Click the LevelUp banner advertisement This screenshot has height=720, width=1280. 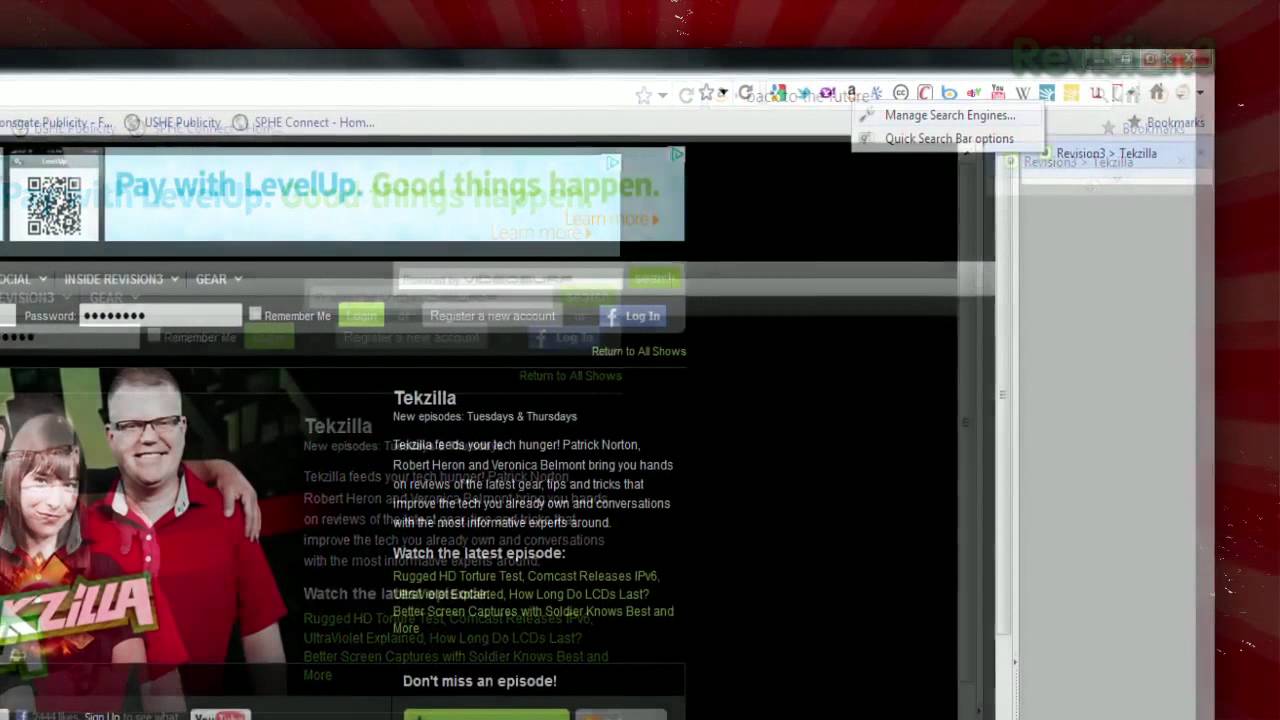coord(394,196)
